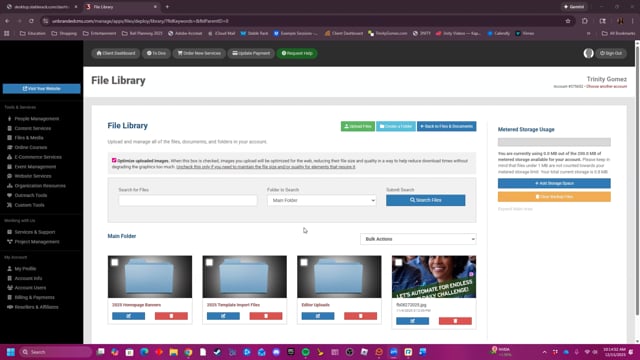This screenshot has height=360, width=640.
Task: Open the user avatar icon beside Sign Out
Action: click(588, 53)
